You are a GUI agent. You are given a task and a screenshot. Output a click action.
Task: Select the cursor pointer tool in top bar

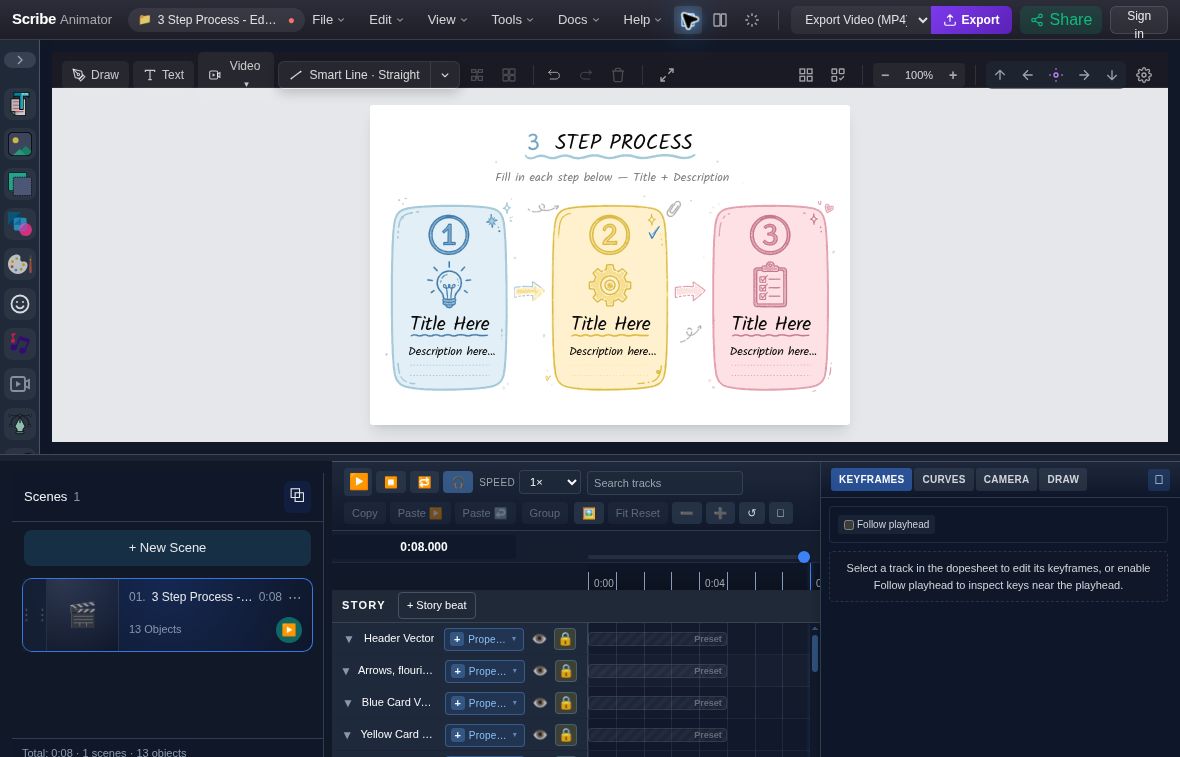point(688,20)
